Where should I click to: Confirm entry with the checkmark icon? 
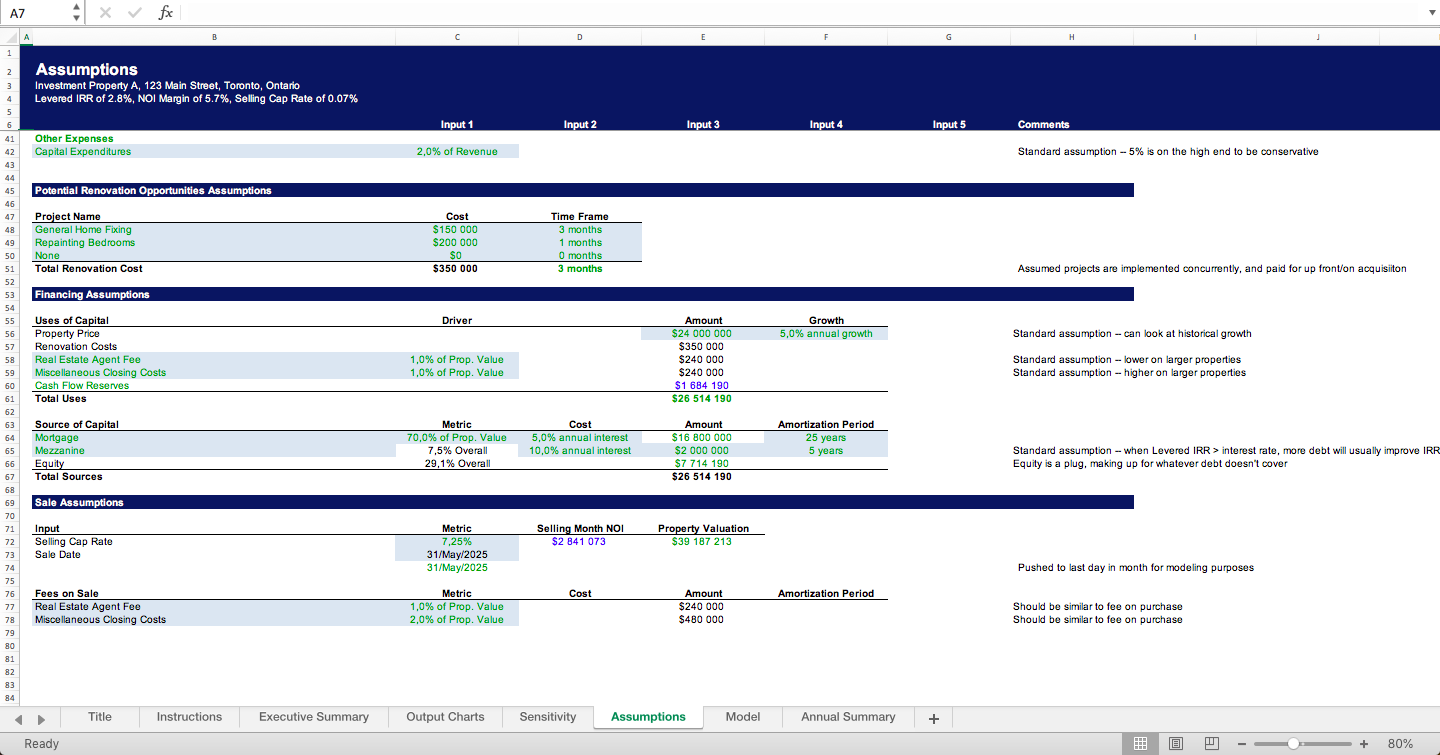click(x=133, y=12)
